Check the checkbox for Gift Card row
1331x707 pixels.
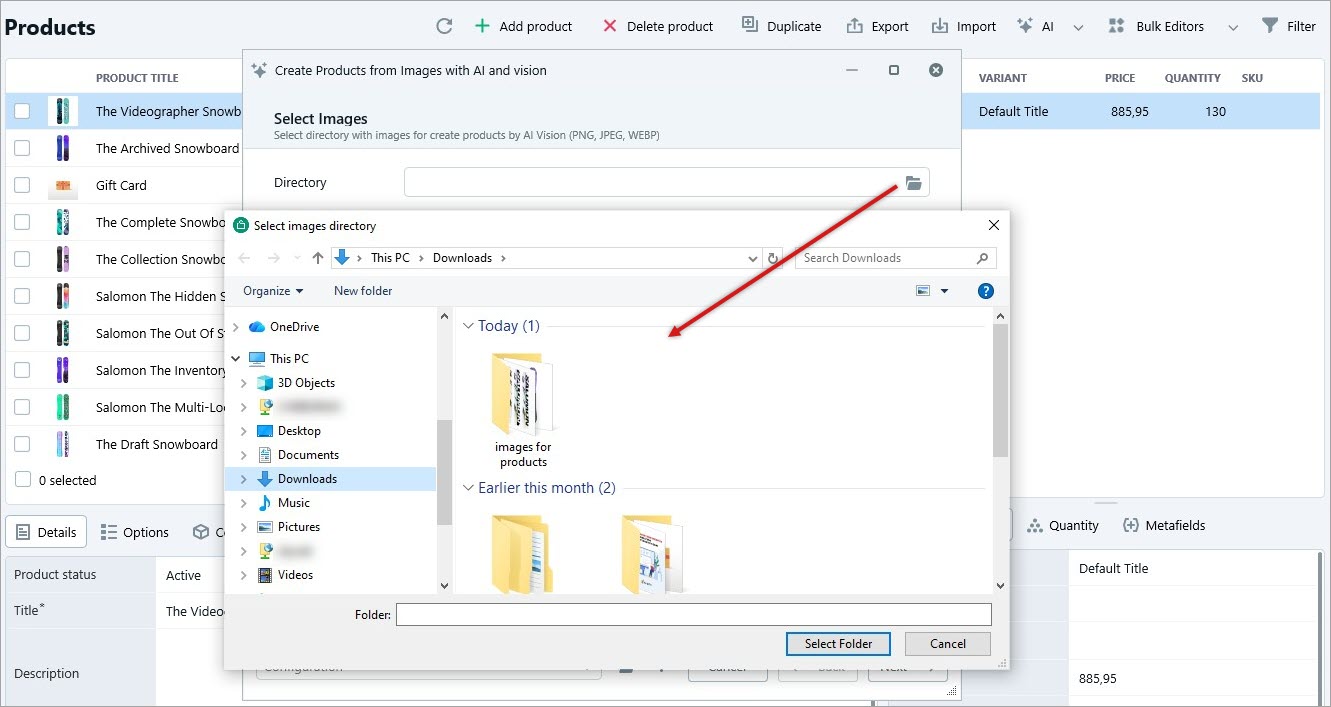pos(22,185)
